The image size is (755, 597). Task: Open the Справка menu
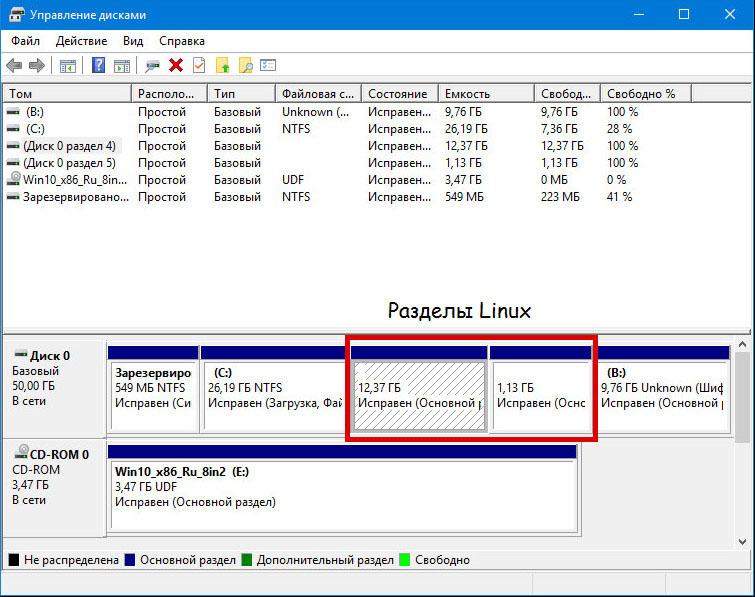click(182, 41)
